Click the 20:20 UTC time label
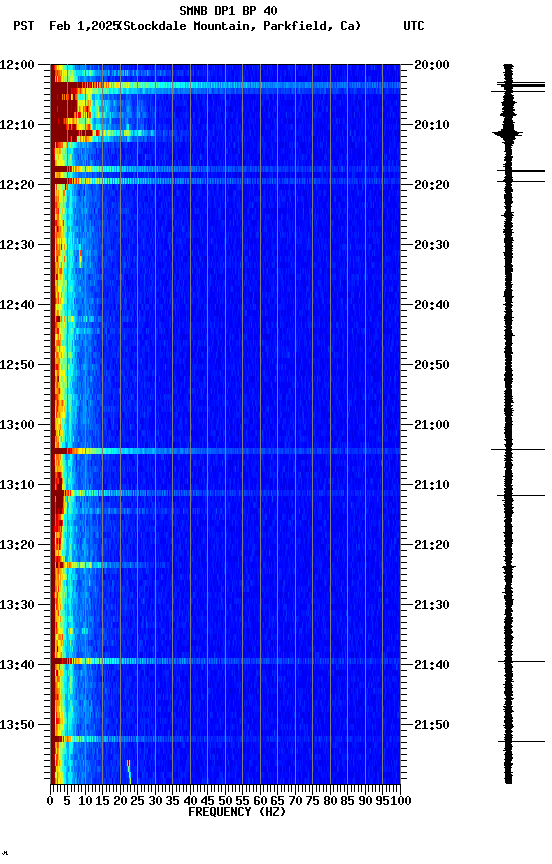 pos(432,185)
